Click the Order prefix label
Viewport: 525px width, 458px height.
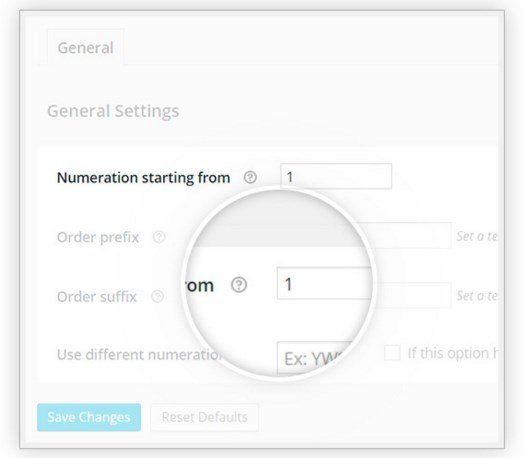click(98, 237)
